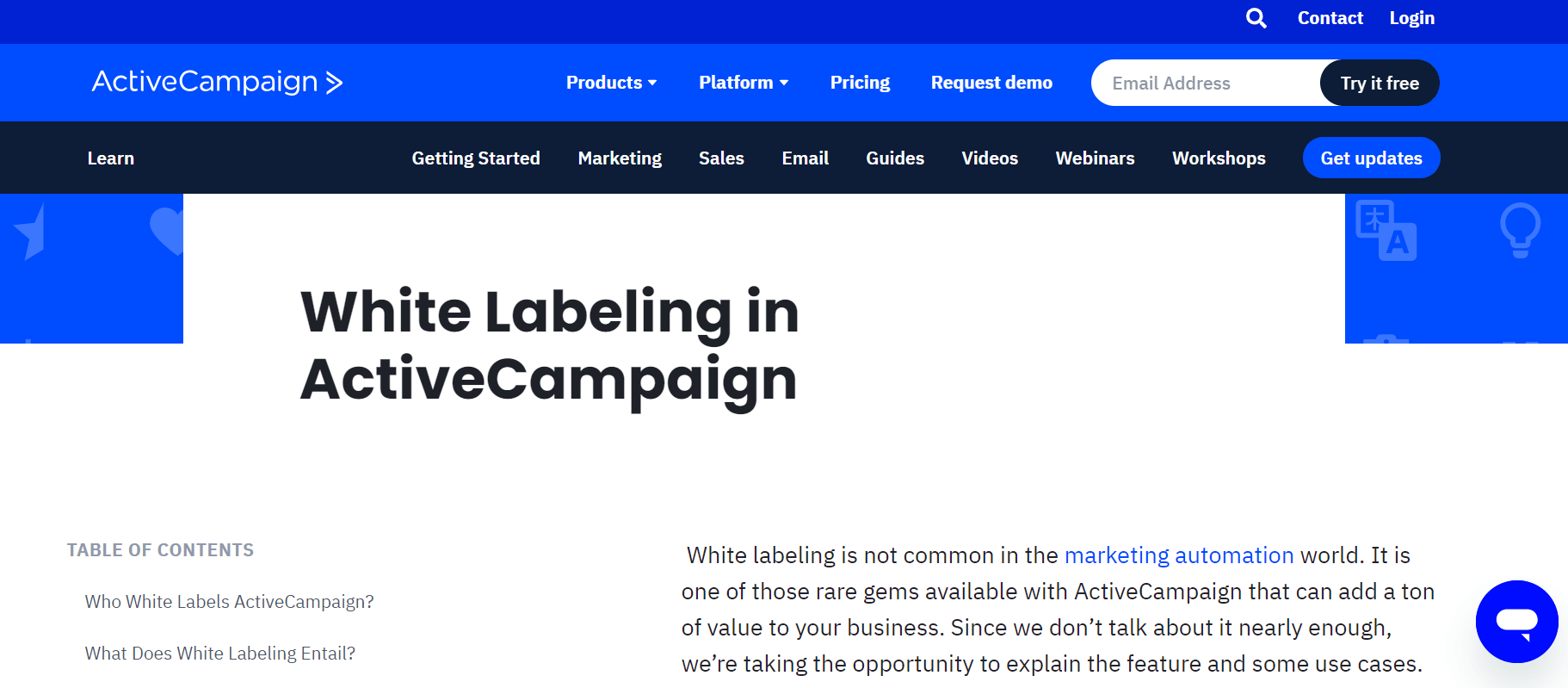
Task: Expand the Platform dropdown menu
Action: 744,83
